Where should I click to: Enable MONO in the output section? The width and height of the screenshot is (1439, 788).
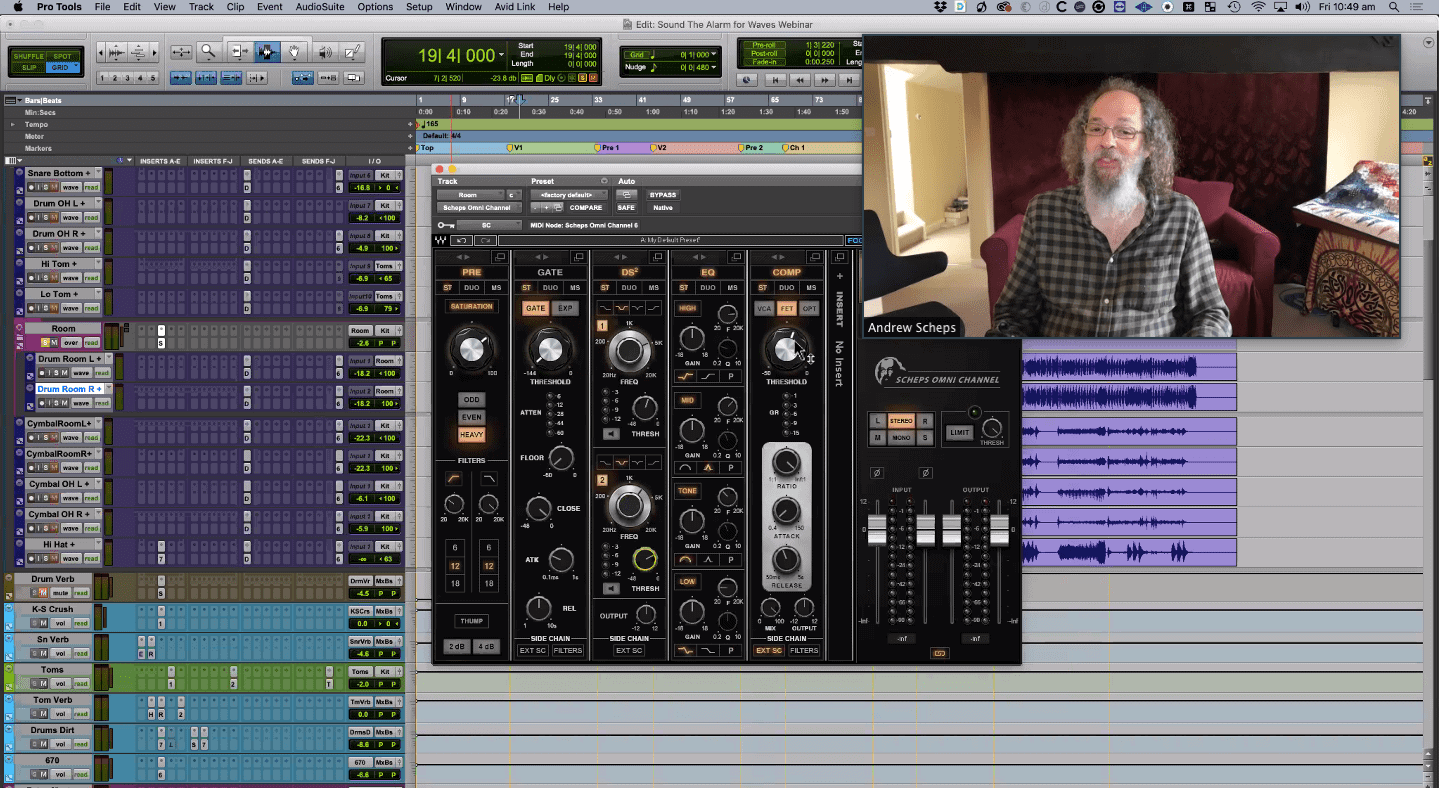coord(900,438)
